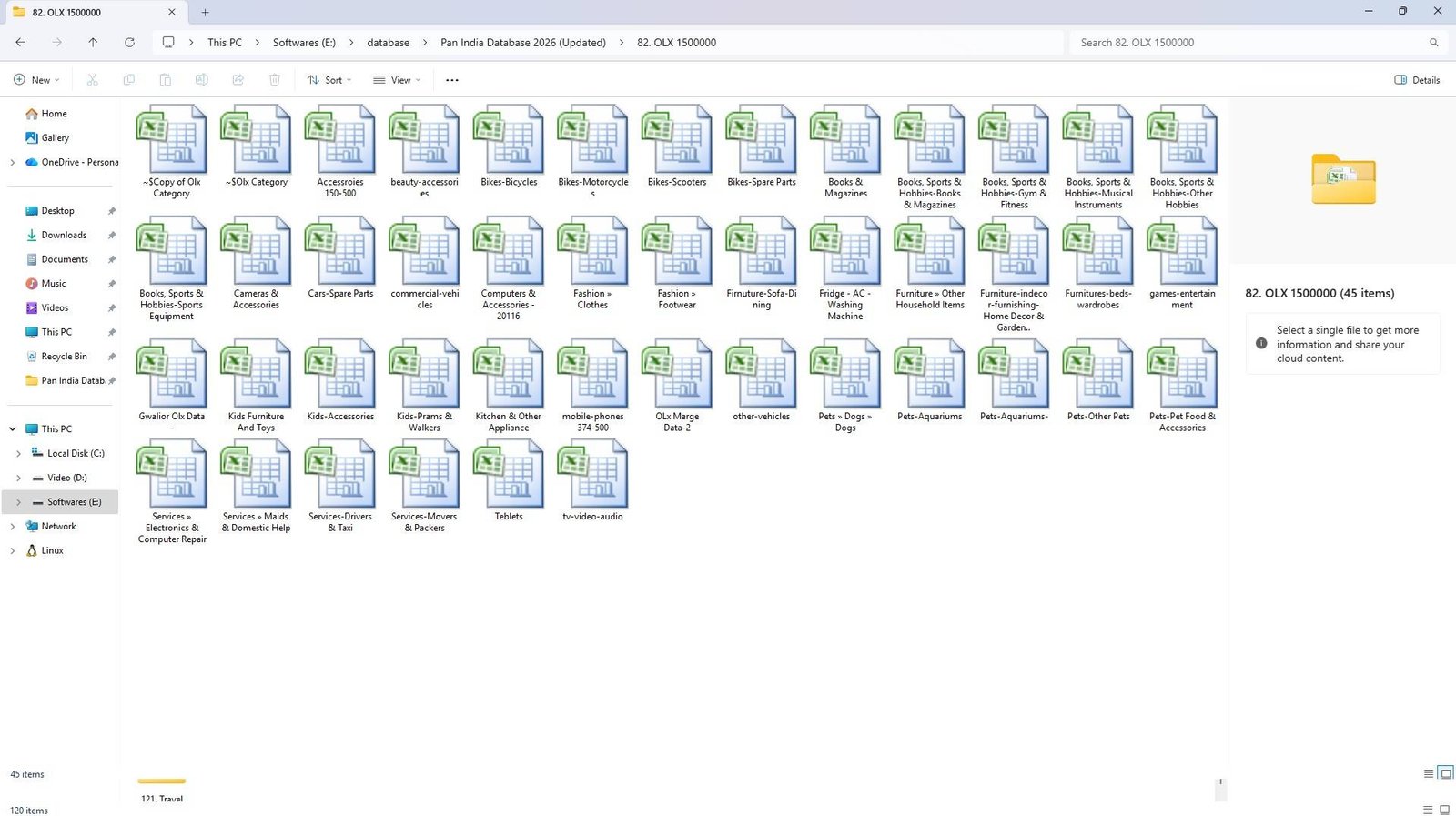Open the View menu in toolbar
This screenshot has height=816, width=1456.
click(x=397, y=80)
